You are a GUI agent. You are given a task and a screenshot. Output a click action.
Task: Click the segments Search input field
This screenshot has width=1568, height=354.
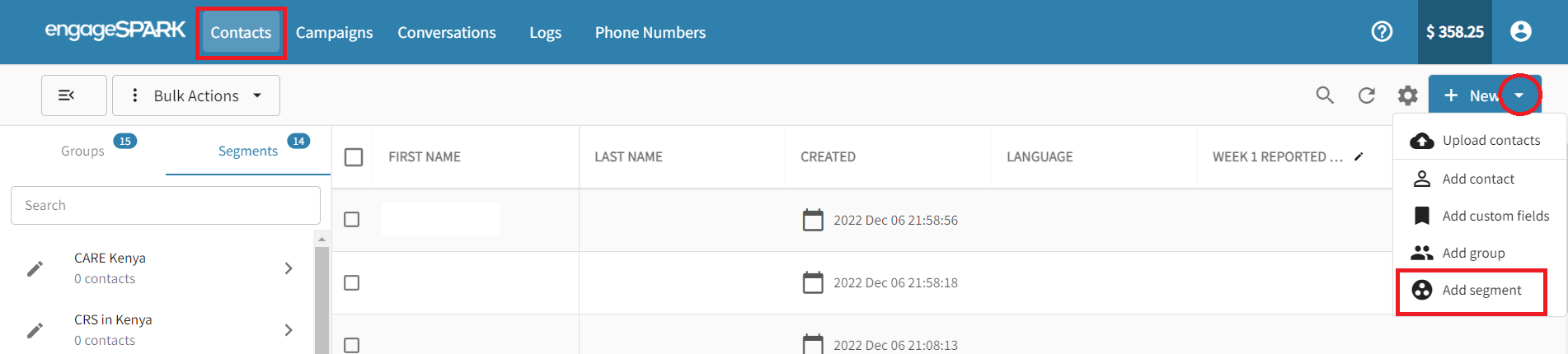[165, 205]
